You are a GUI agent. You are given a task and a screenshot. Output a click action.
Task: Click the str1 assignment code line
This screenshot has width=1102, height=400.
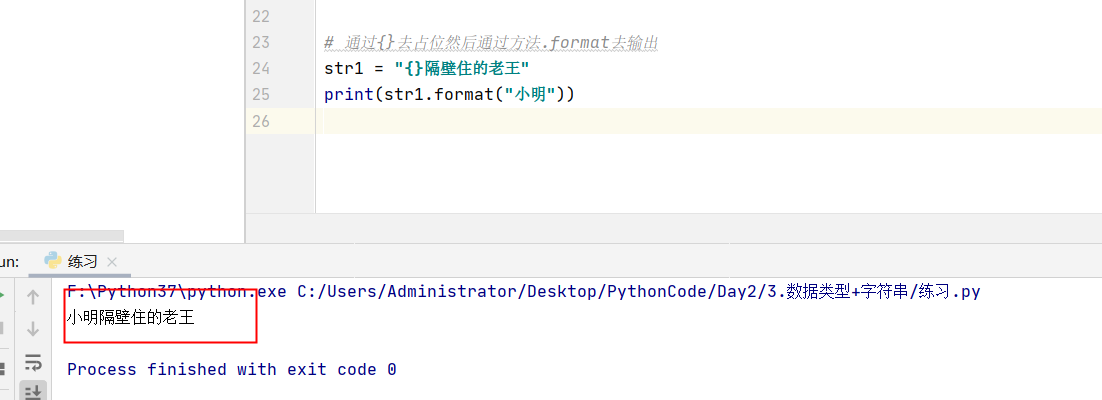point(426,68)
